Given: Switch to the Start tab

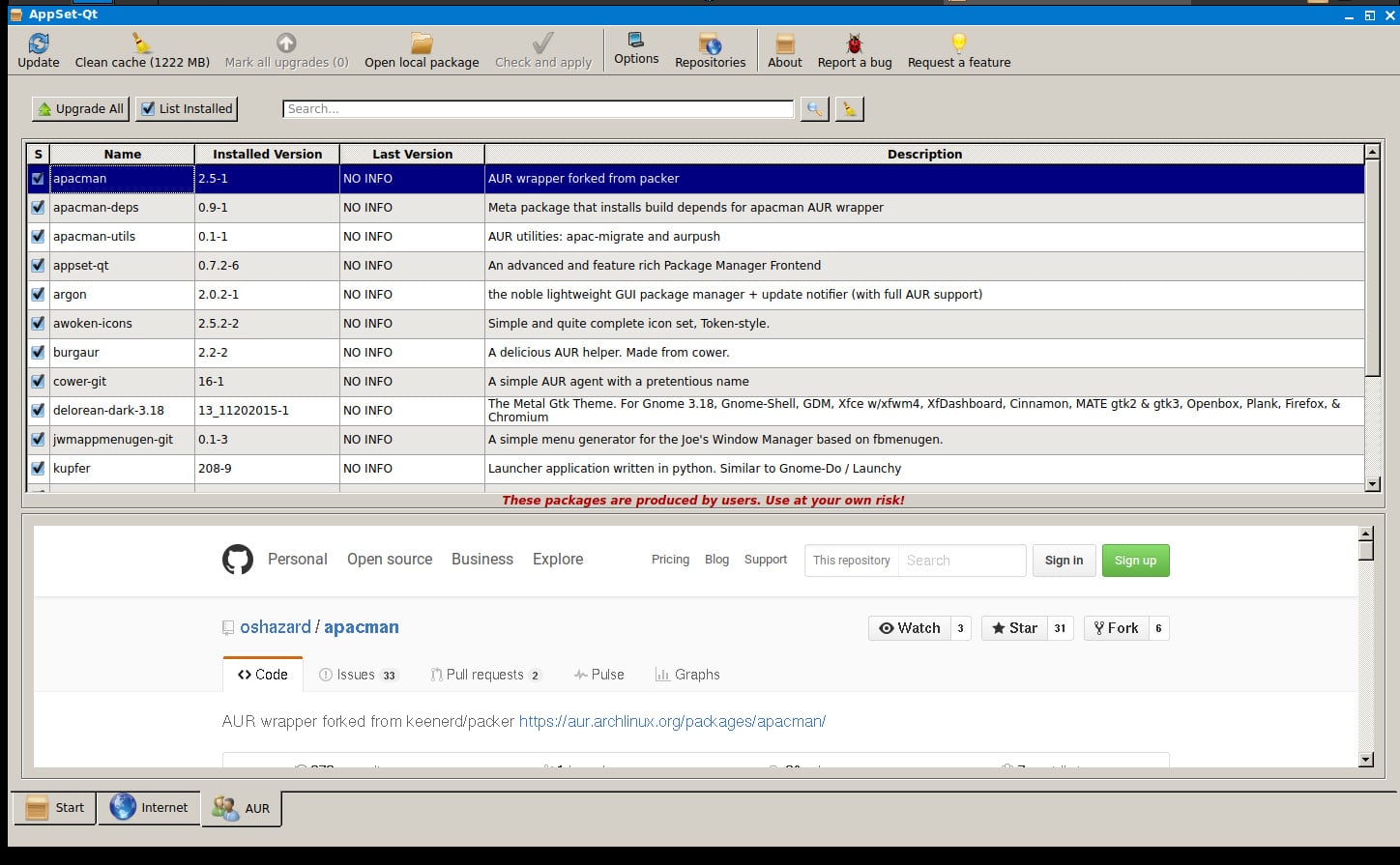Looking at the screenshot, I should (x=54, y=807).
